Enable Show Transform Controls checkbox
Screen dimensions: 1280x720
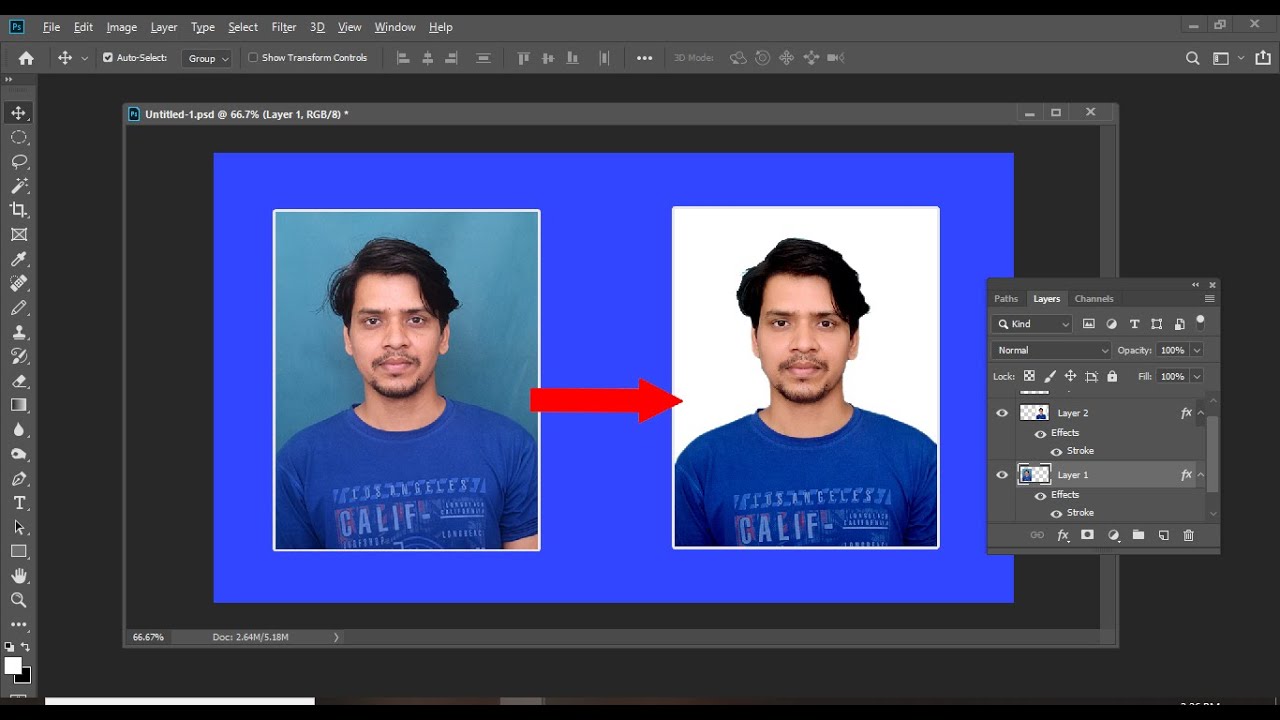pyautogui.click(x=253, y=58)
